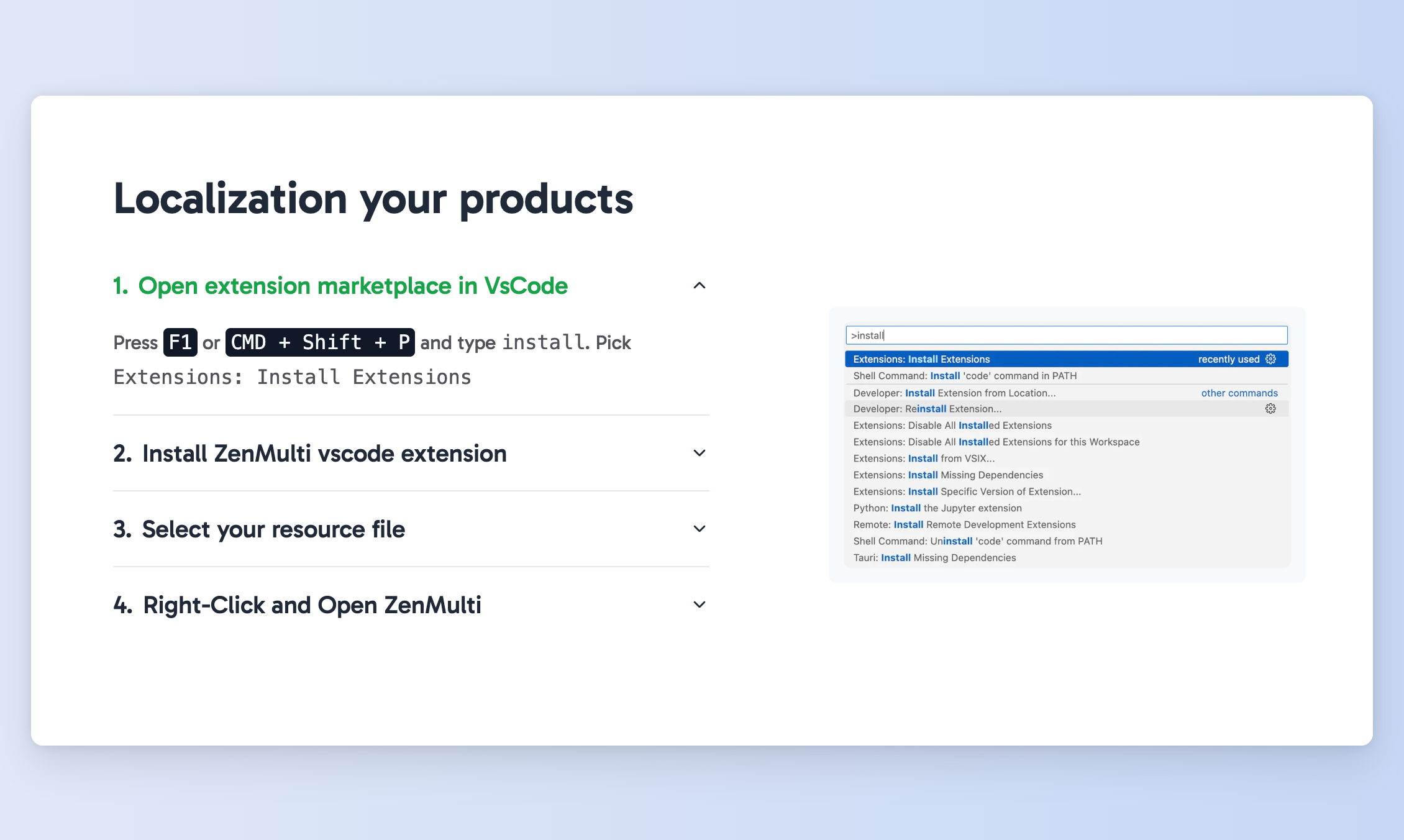
Task: Collapse the 'Open extension marketplace' section chevron
Action: (699, 286)
